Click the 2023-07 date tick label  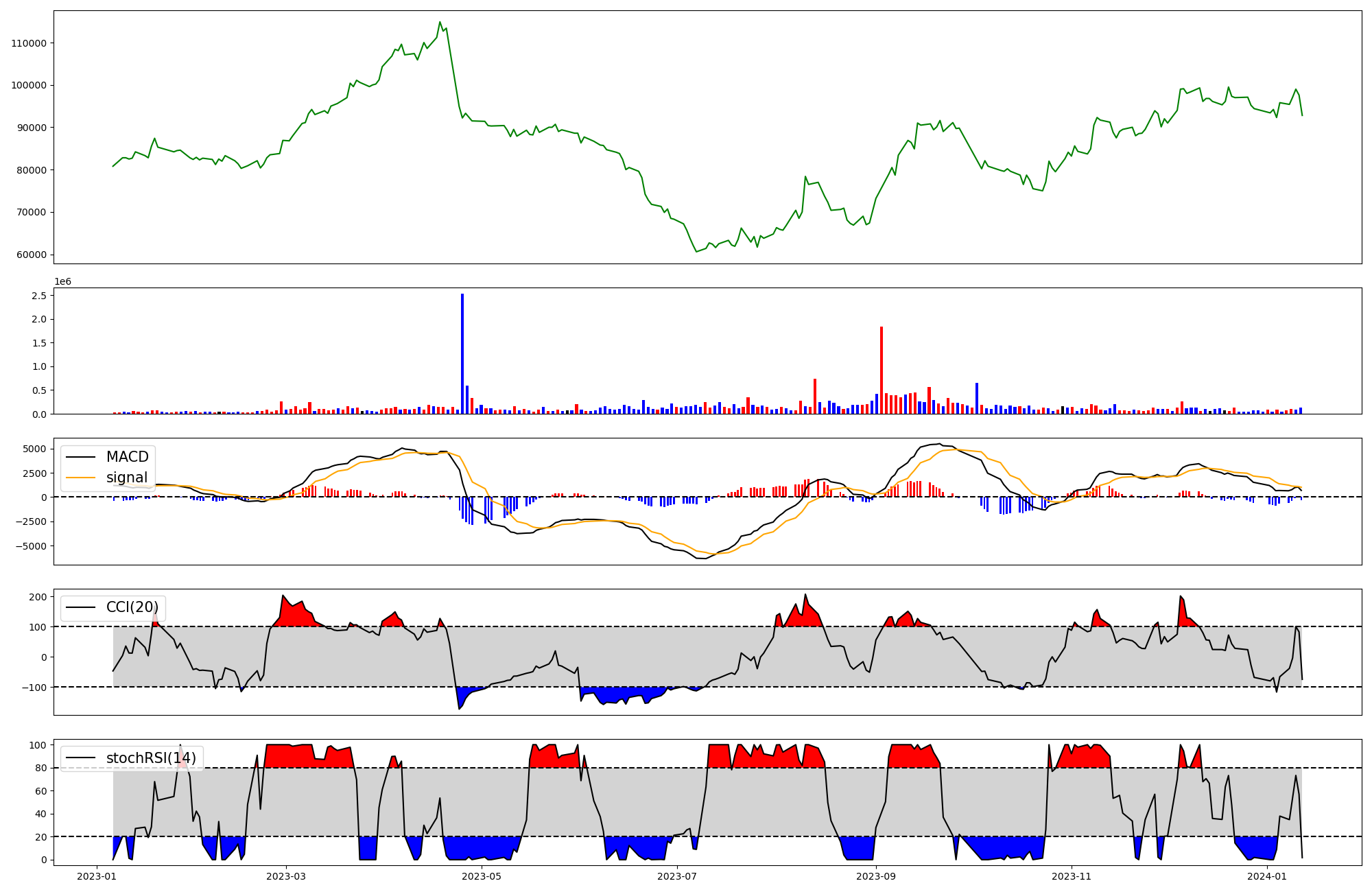(678, 876)
